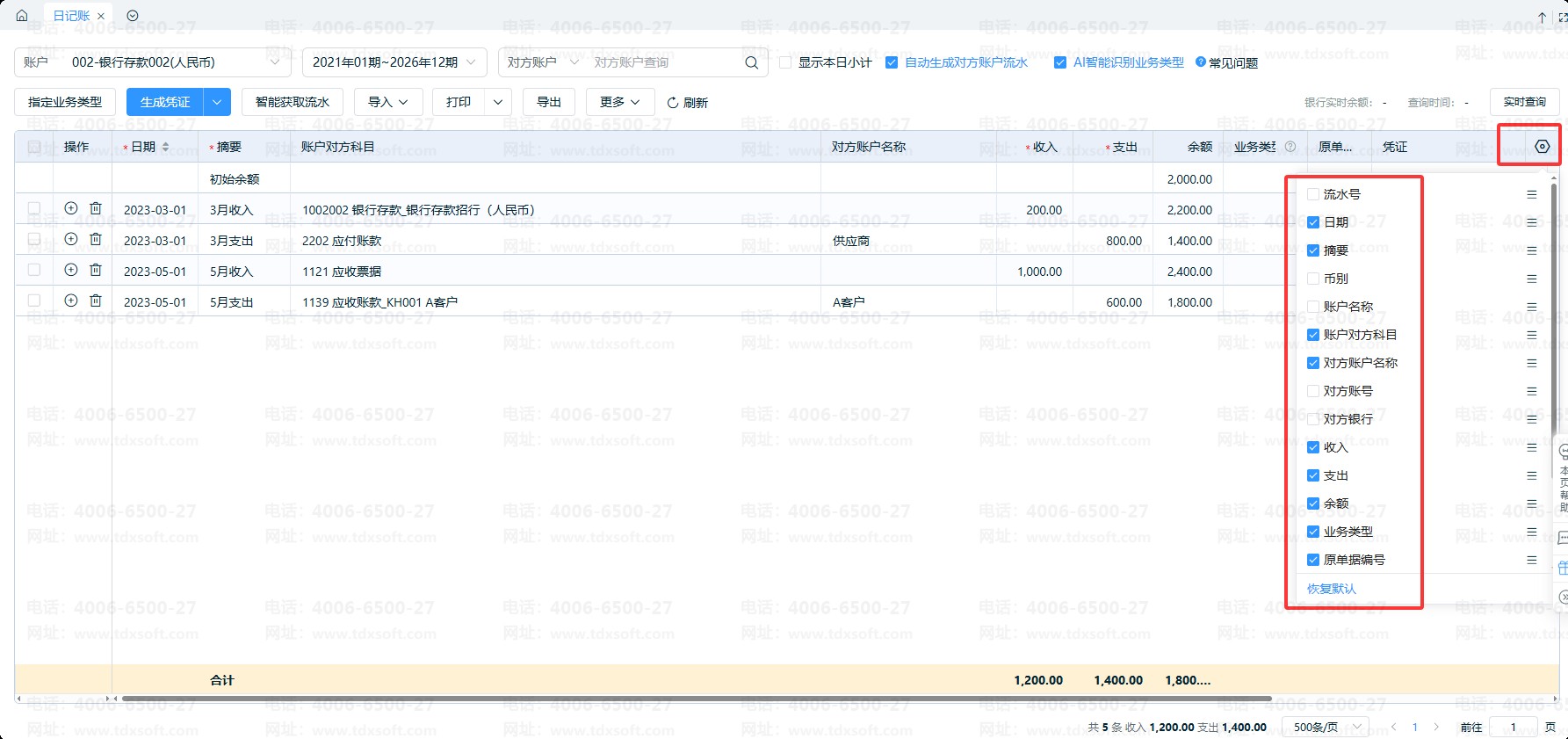The image size is (1568, 739).
Task: Click add-row plus icon for 3月收入 row
Action: click(x=71, y=209)
